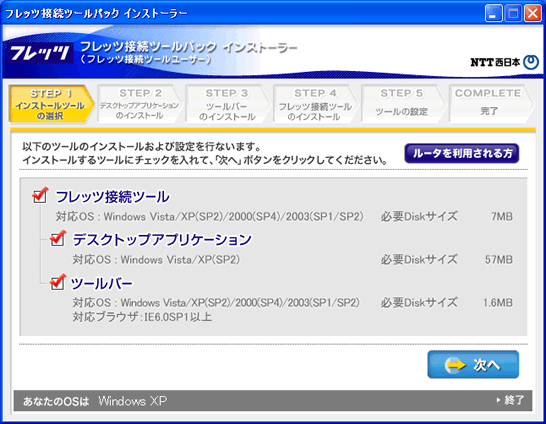The height and width of the screenshot is (424, 546).
Task: Select STEP 1 インストールツールの選択 tab
Action: tap(51, 104)
